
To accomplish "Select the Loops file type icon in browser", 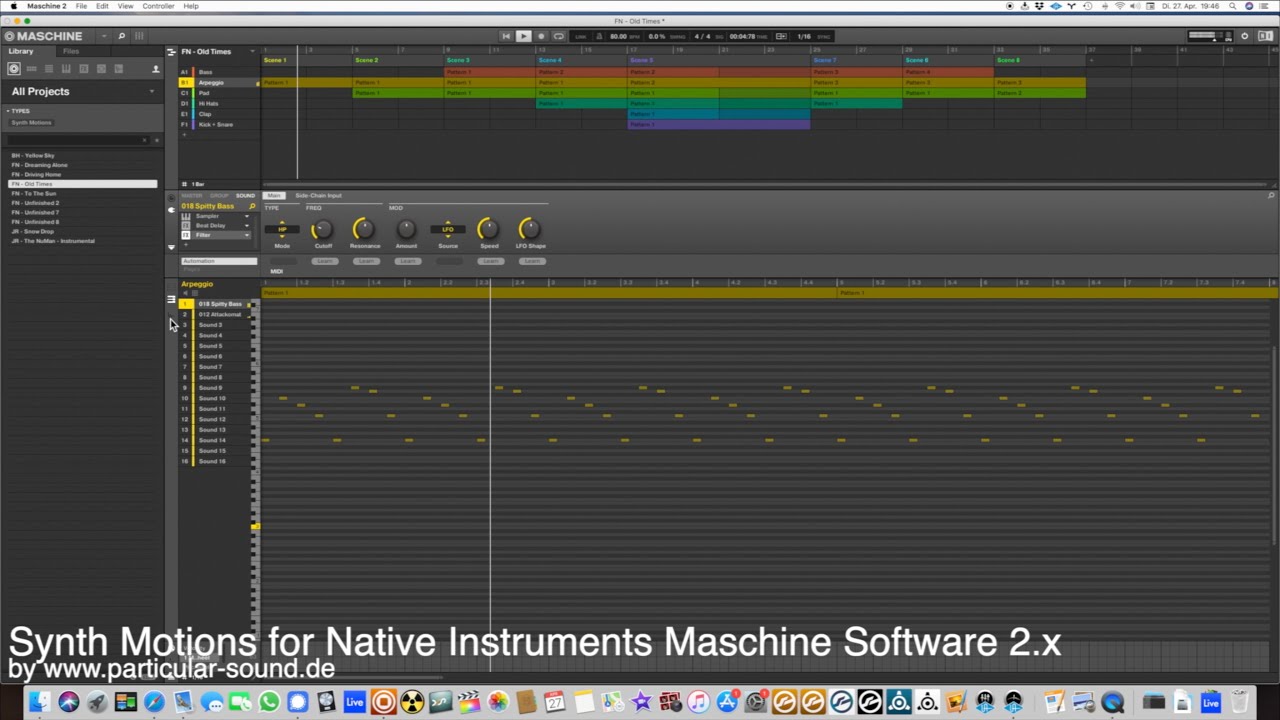I will pyautogui.click(x=101, y=69).
